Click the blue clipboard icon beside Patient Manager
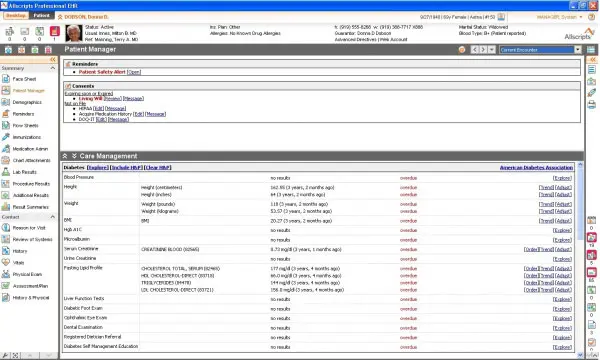 pos(8,50)
